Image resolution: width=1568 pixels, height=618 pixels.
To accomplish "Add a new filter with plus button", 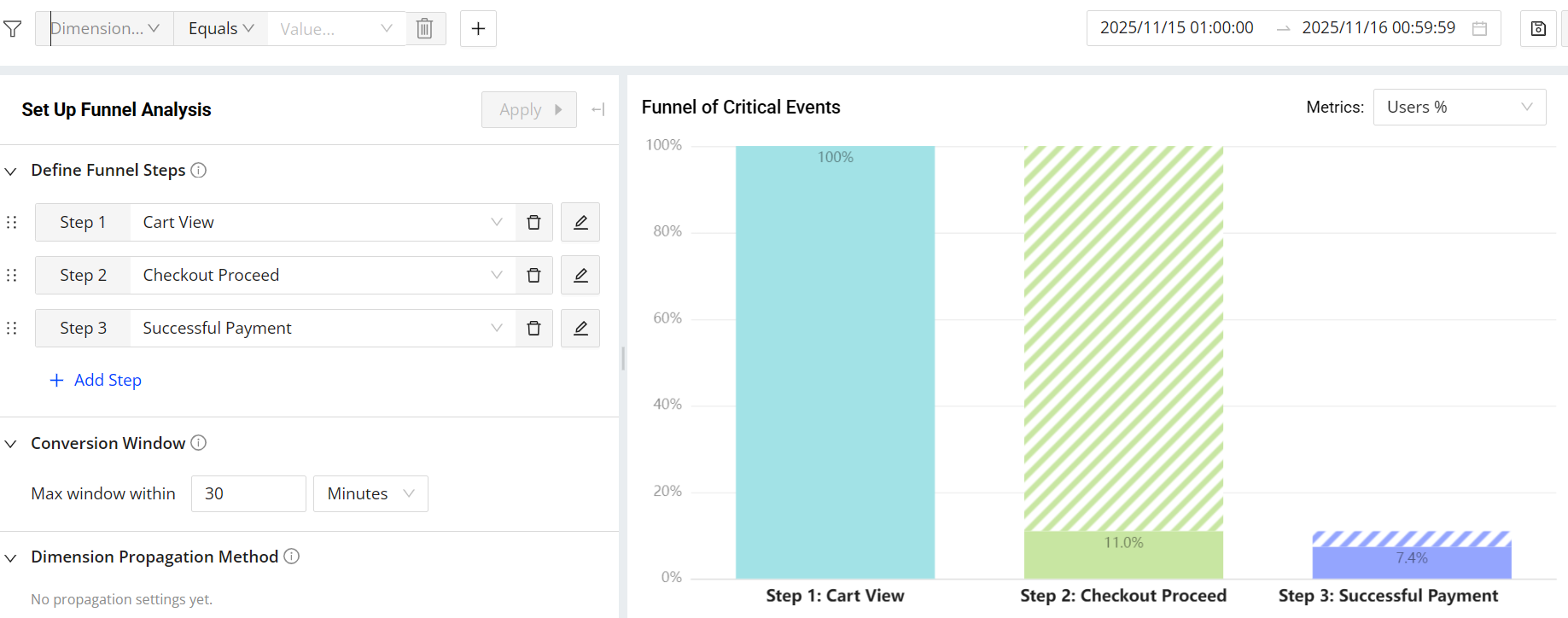I will coord(478,29).
